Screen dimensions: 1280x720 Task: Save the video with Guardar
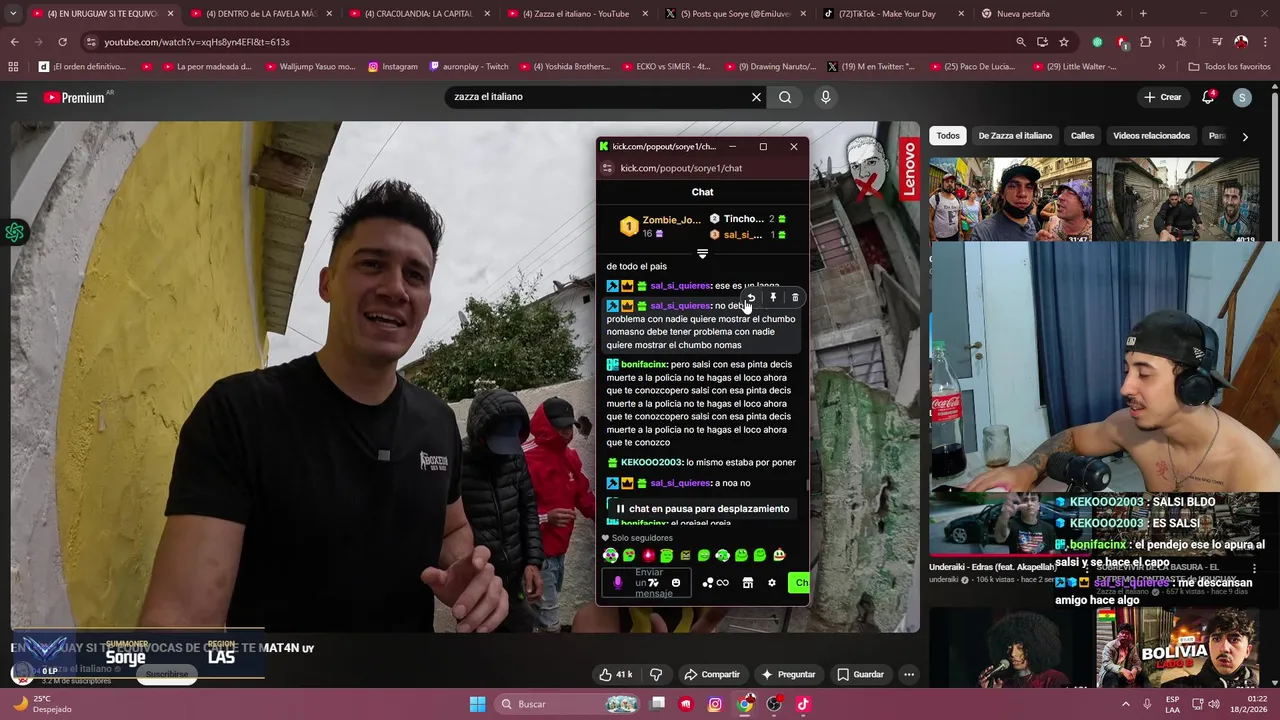(x=861, y=674)
